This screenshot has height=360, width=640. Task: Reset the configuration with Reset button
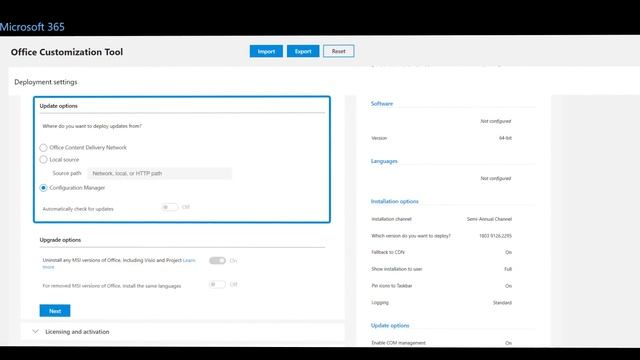(339, 51)
